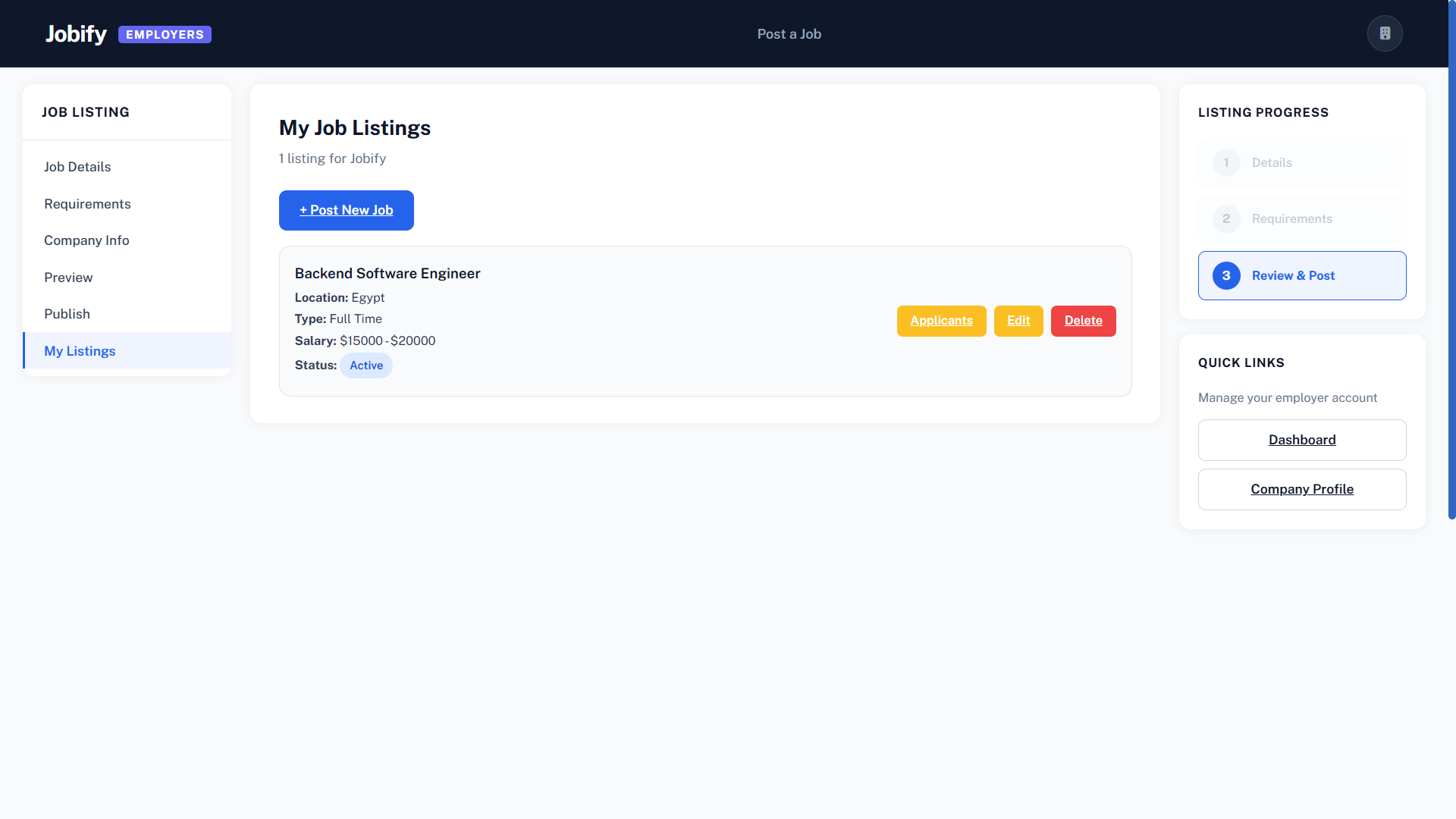View Applicants for Backend Software Engineer
Image resolution: width=1456 pixels, height=819 pixels.
pyautogui.click(x=941, y=321)
